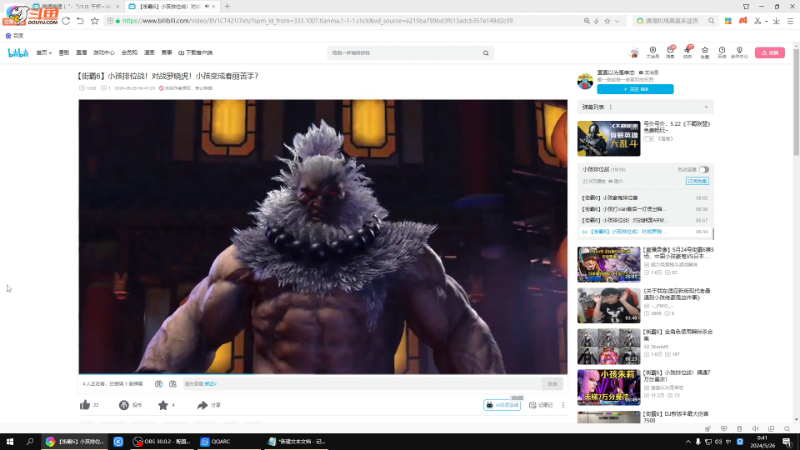
Task: Open 直播 in the Bilibili top navigation
Action: pyautogui.click(x=81, y=53)
